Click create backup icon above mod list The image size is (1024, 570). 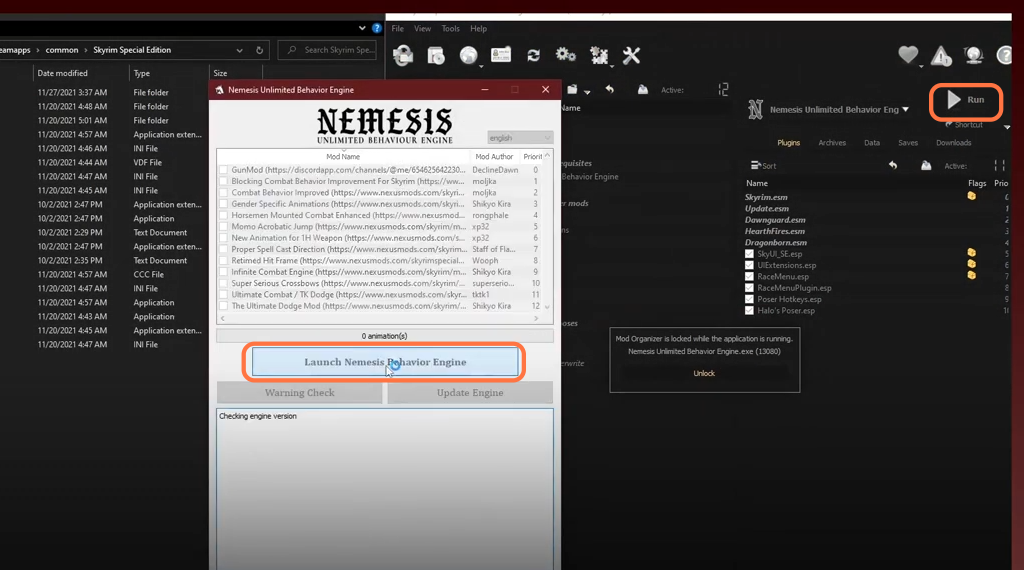(643, 89)
